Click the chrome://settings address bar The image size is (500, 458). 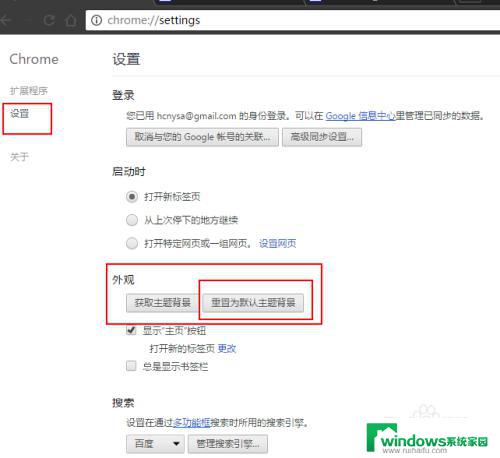[293, 20]
